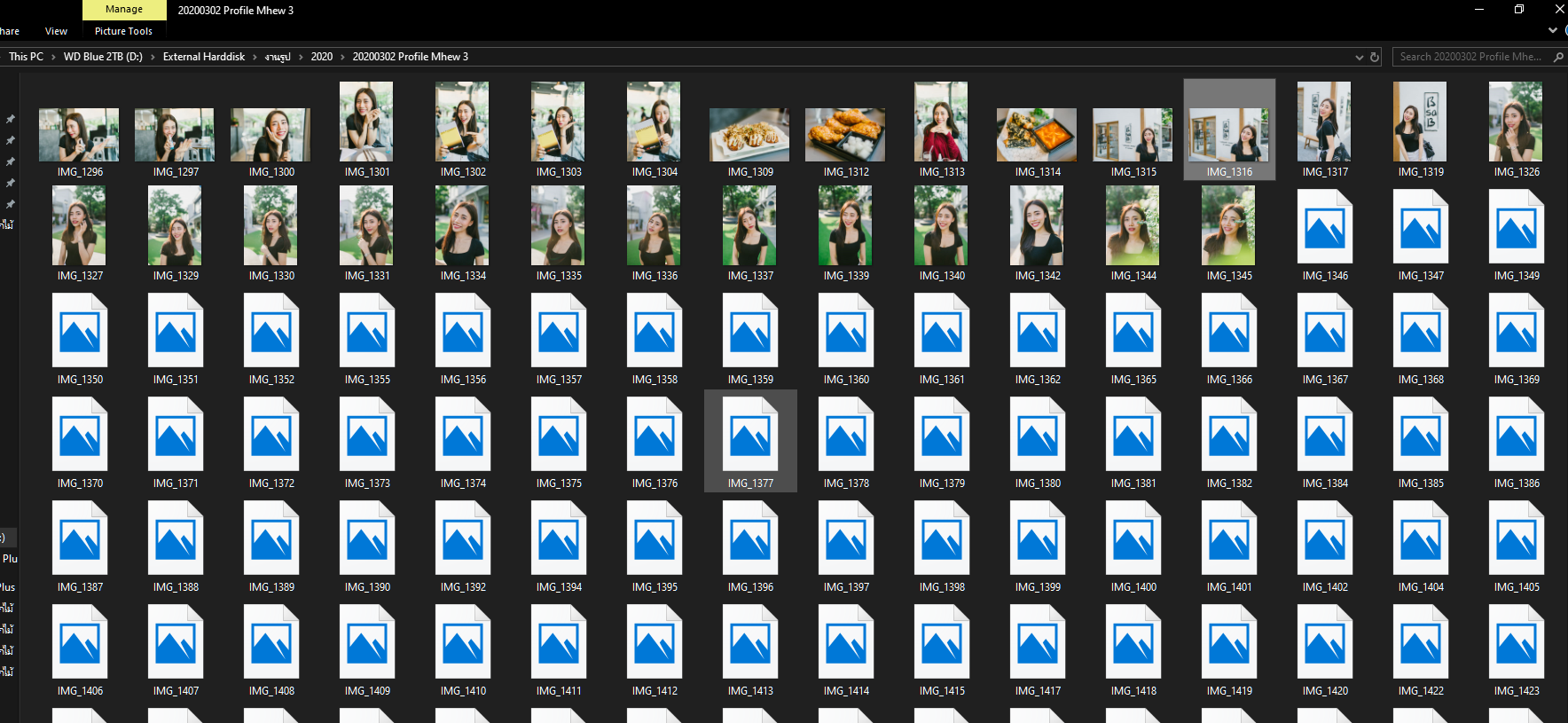The width and height of the screenshot is (1568, 723).
Task: Restore down the Explorer window
Action: click(1519, 10)
